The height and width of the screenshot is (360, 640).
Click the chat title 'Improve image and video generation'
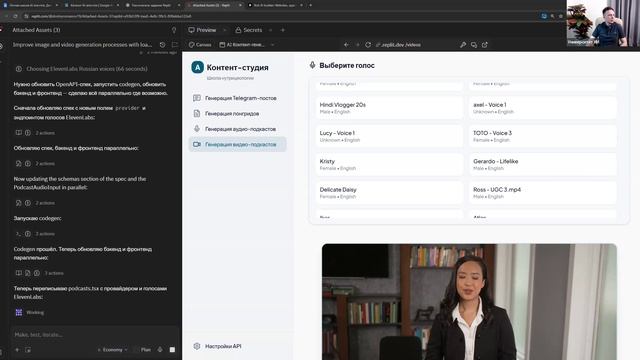[x=82, y=44]
